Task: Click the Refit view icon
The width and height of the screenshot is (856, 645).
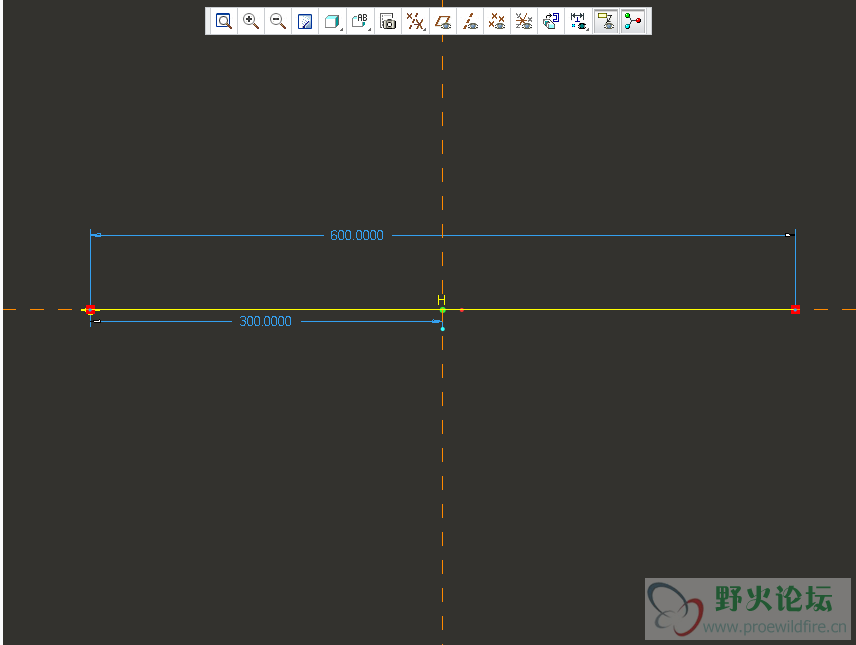Action: (x=224, y=21)
